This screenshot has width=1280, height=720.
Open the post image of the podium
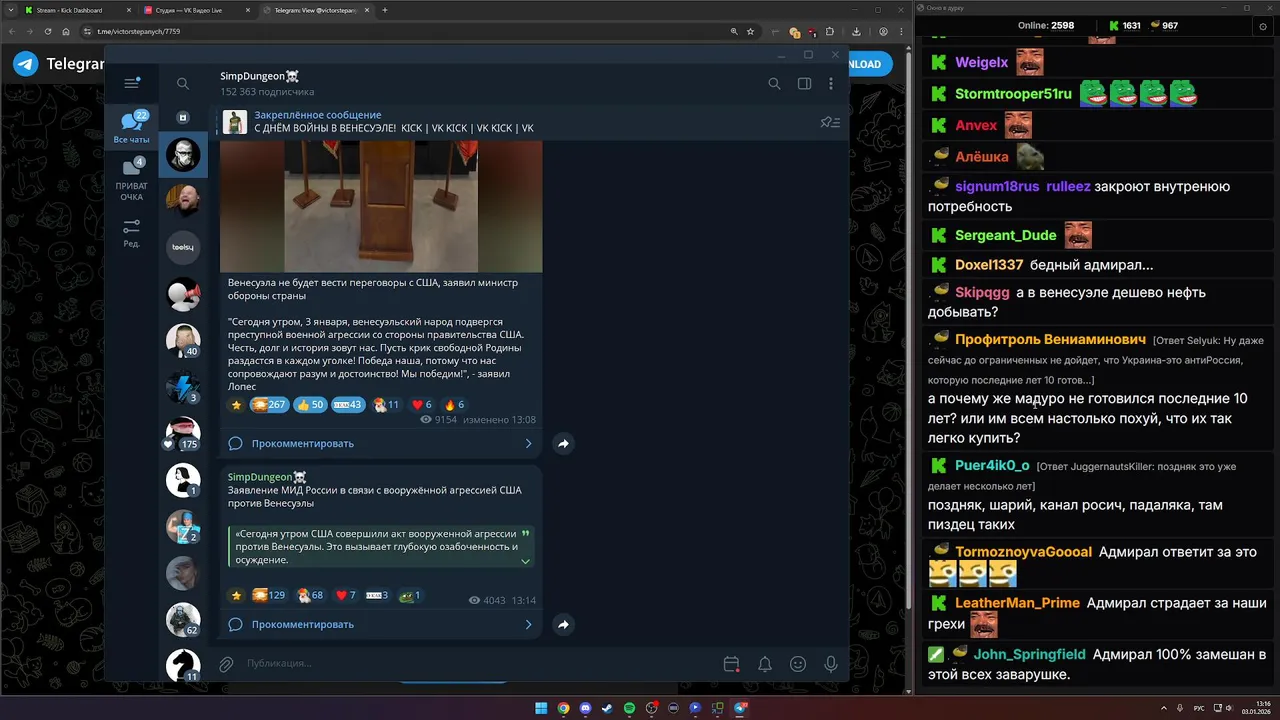(x=381, y=206)
